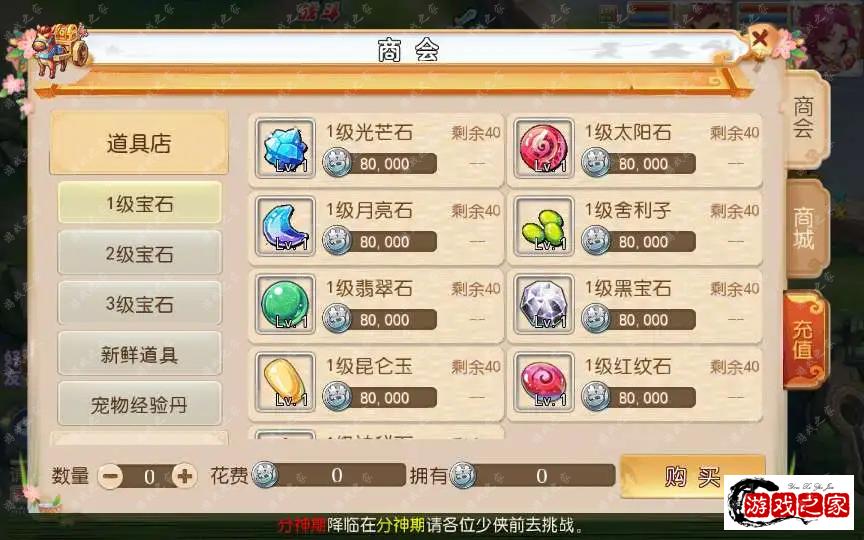Decrease quantity with the minus button
This screenshot has height=540, width=864.
(111, 476)
